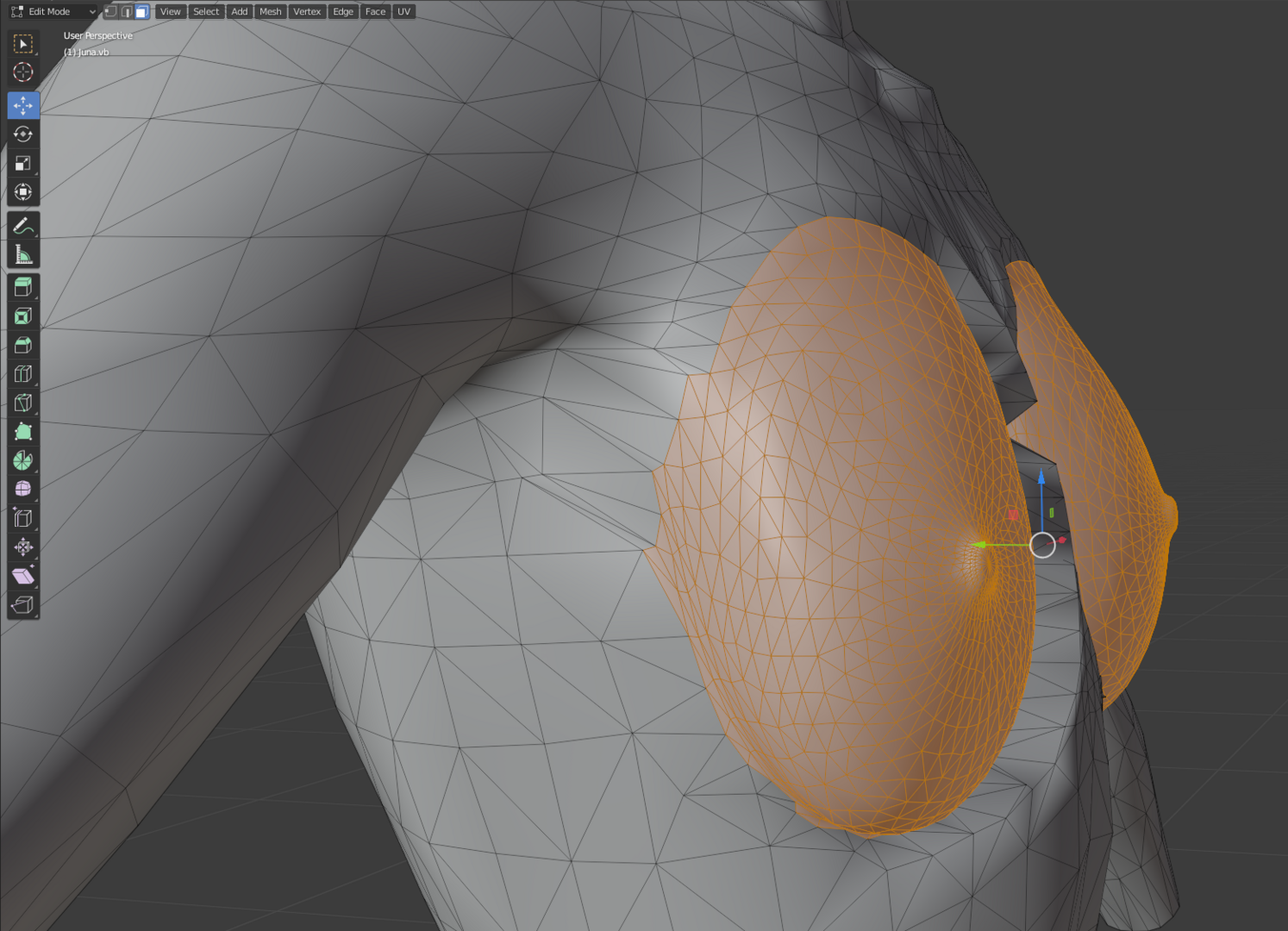Click the blue Z-axis gizmo arrow
Screen dimensions: 1288x931
[1041, 478]
